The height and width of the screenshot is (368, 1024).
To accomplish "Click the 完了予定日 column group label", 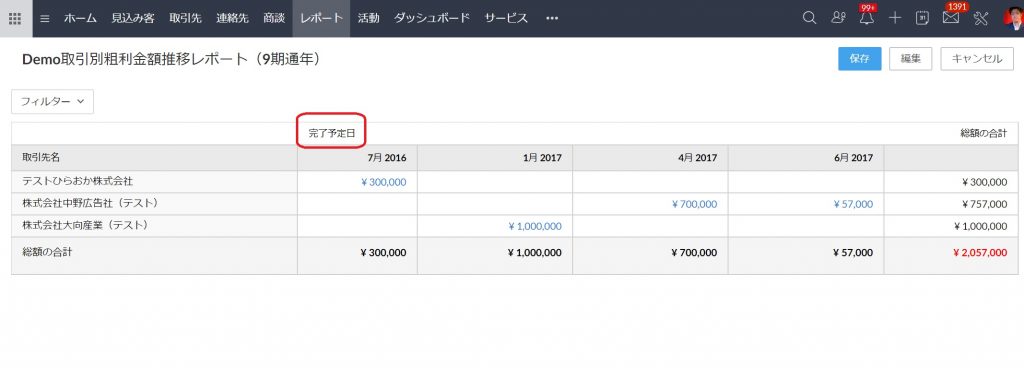I will 332,133.
